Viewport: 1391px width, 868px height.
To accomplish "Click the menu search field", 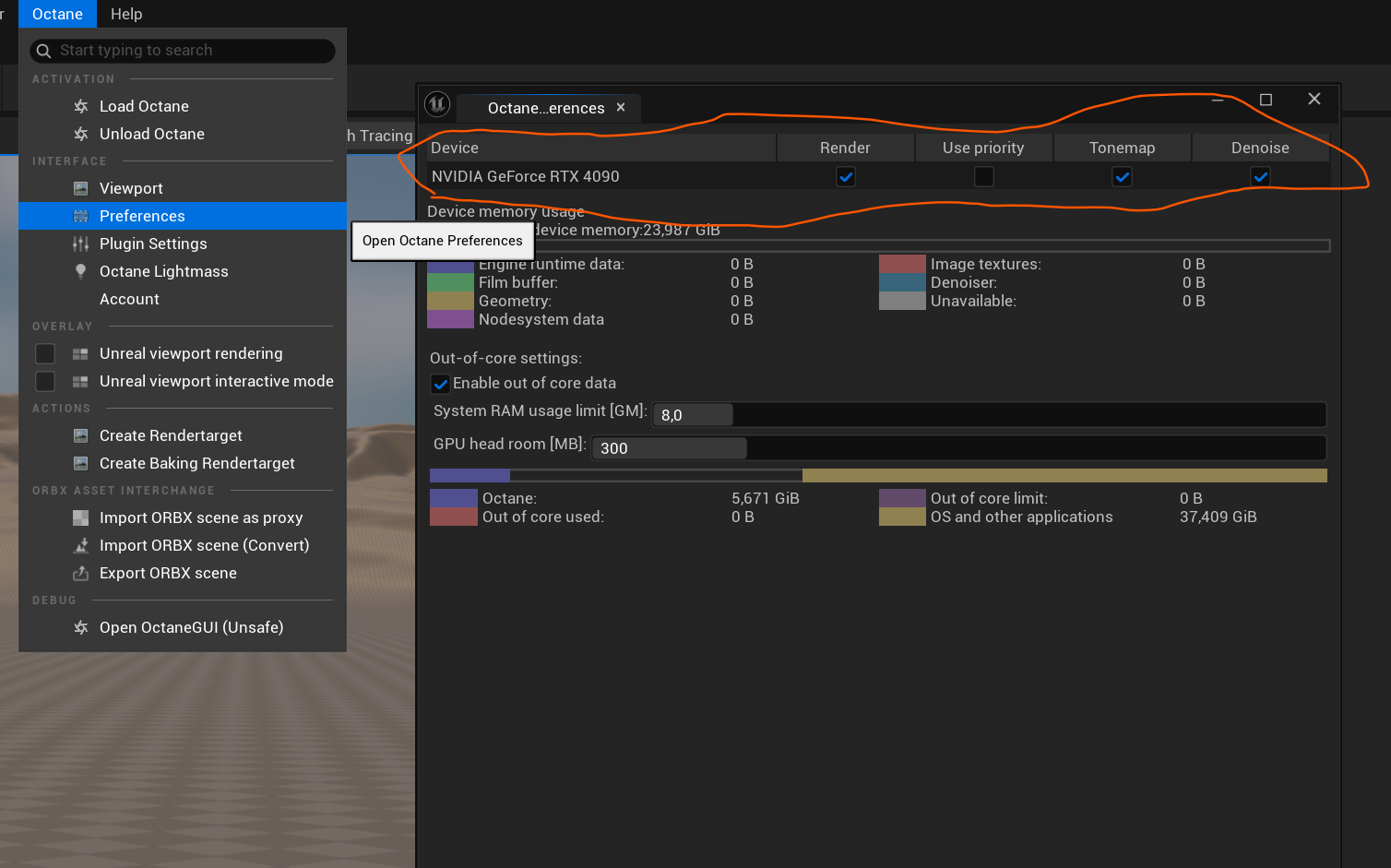I will pyautogui.click(x=183, y=51).
